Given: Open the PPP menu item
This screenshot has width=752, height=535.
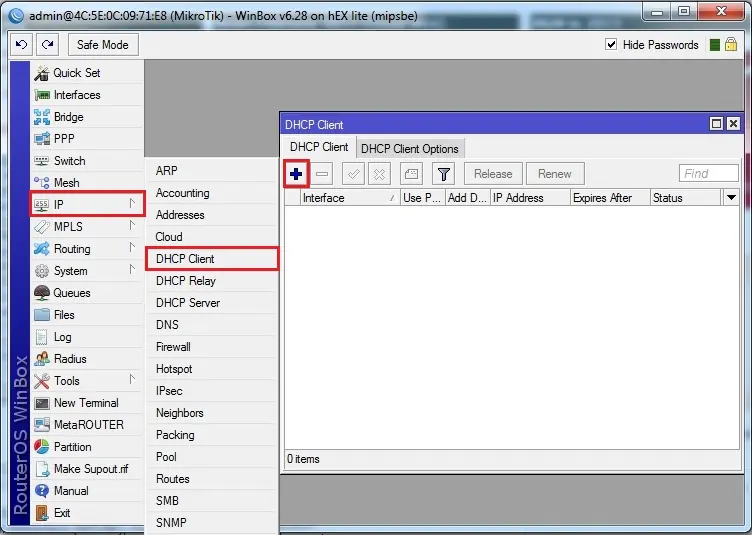Looking at the screenshot, I should click(88, 139).
